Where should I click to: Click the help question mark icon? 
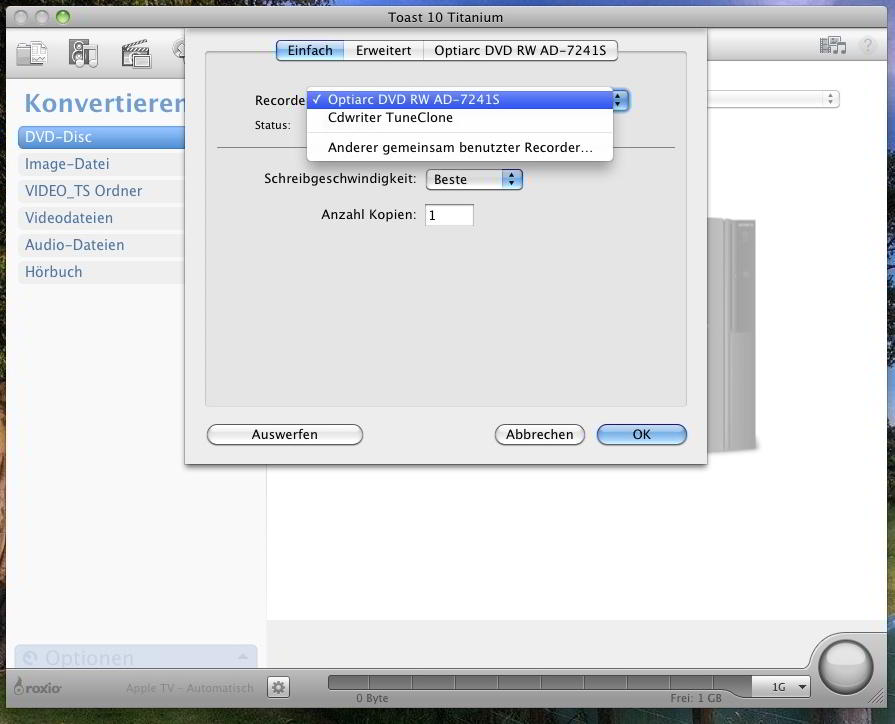867,45
